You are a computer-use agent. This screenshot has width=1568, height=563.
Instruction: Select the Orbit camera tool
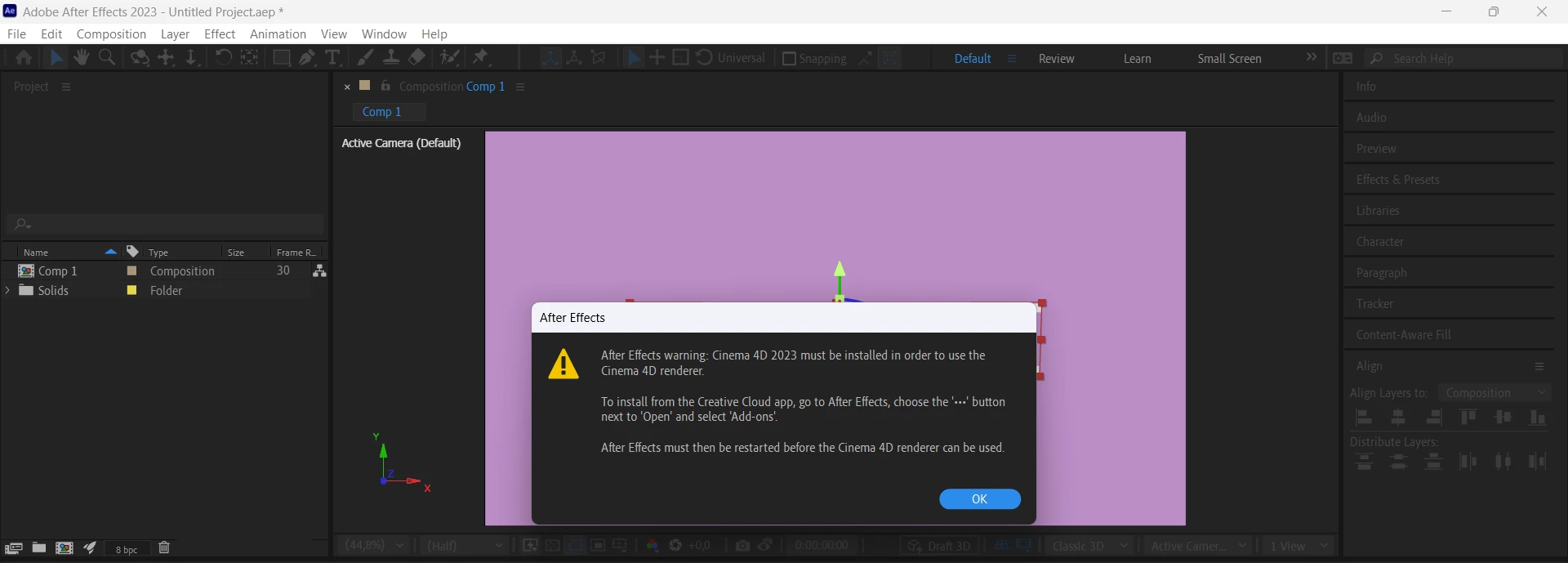point(140,58)
